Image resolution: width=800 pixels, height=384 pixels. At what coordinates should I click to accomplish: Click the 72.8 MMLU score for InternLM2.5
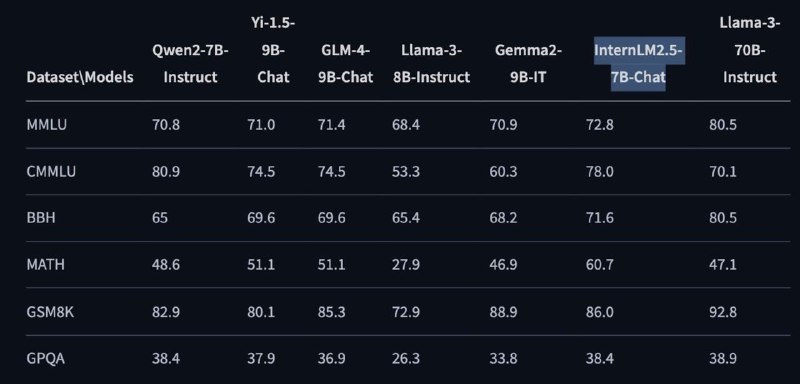[599, 124]
